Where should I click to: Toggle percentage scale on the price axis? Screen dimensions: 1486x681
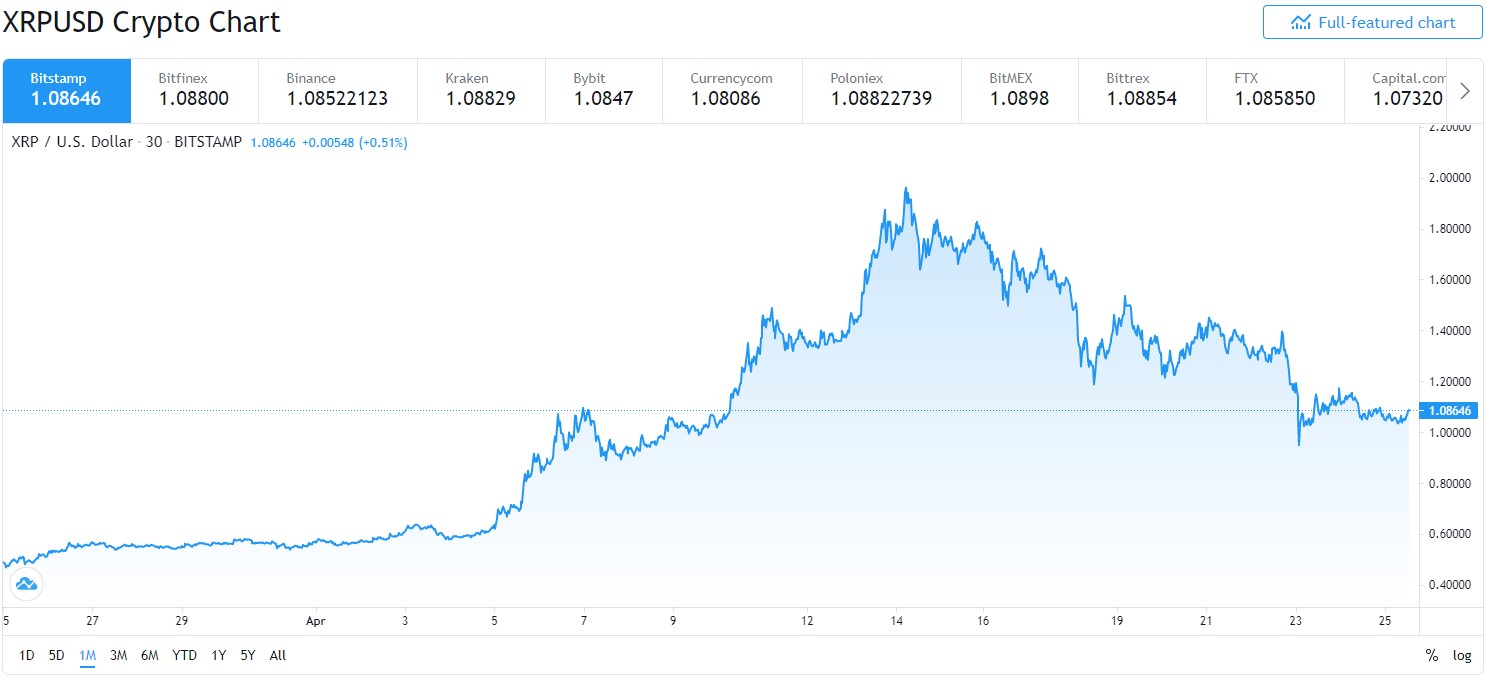tap(1430, 655)
